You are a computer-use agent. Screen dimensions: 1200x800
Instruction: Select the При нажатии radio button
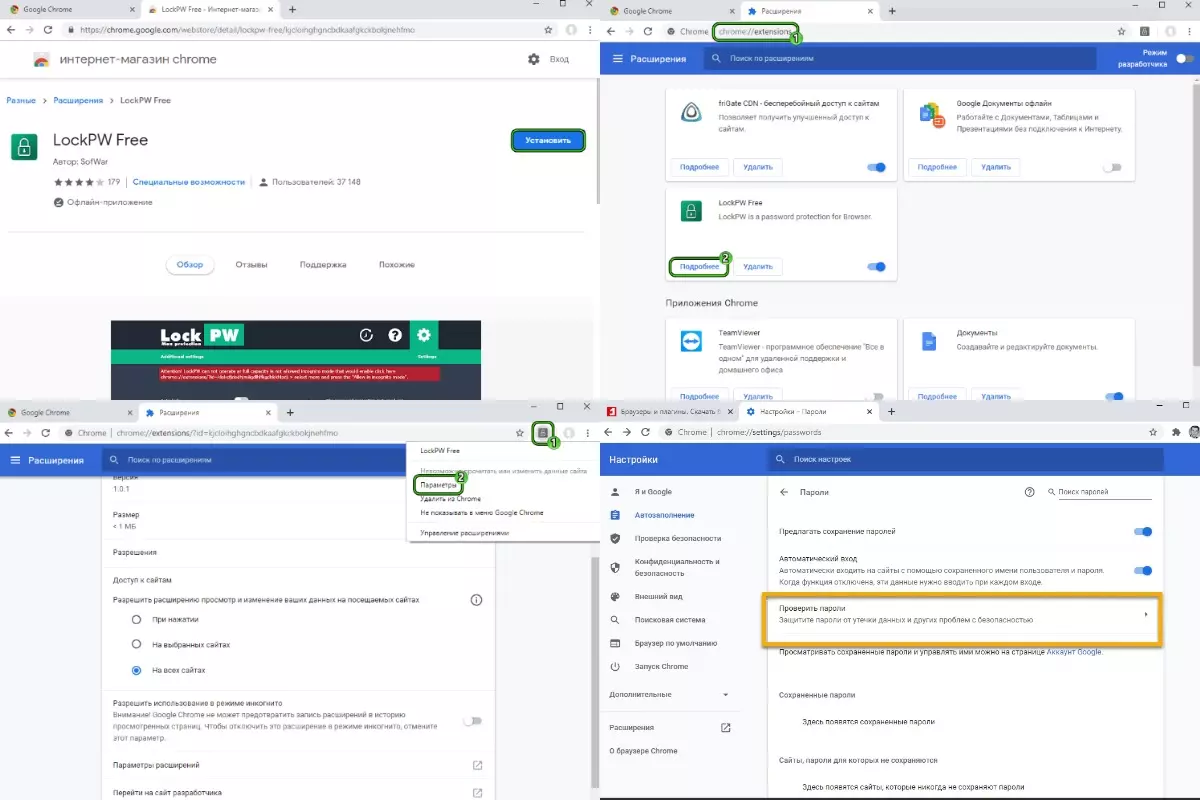(x=137, y=620)
